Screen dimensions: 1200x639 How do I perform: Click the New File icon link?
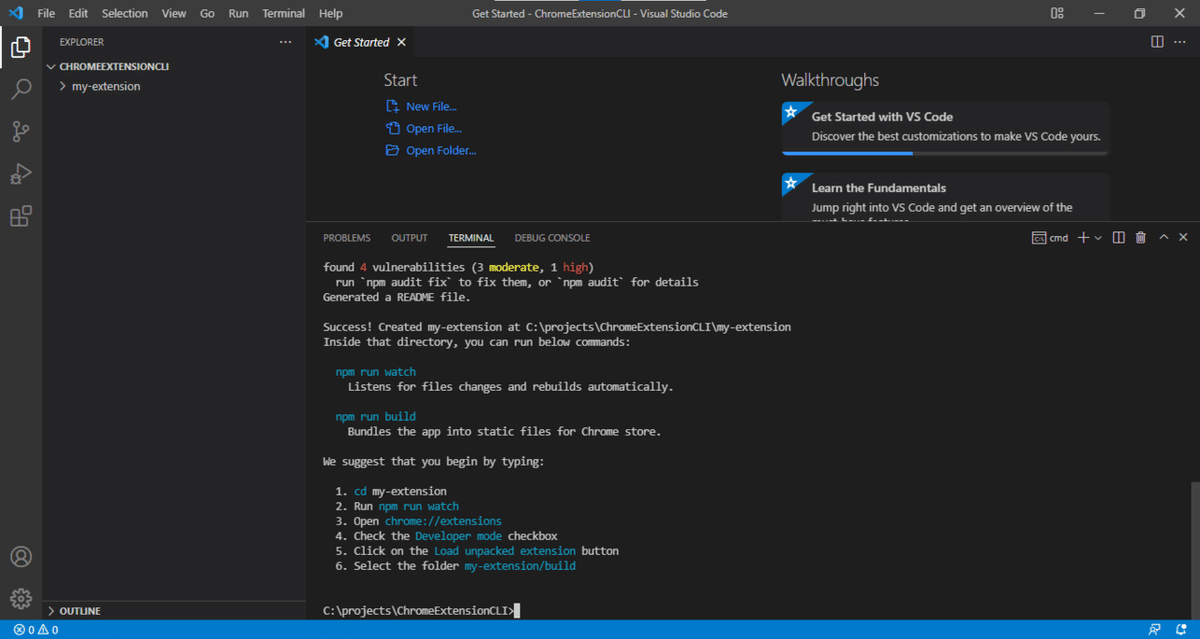click(x=421, y=106)
